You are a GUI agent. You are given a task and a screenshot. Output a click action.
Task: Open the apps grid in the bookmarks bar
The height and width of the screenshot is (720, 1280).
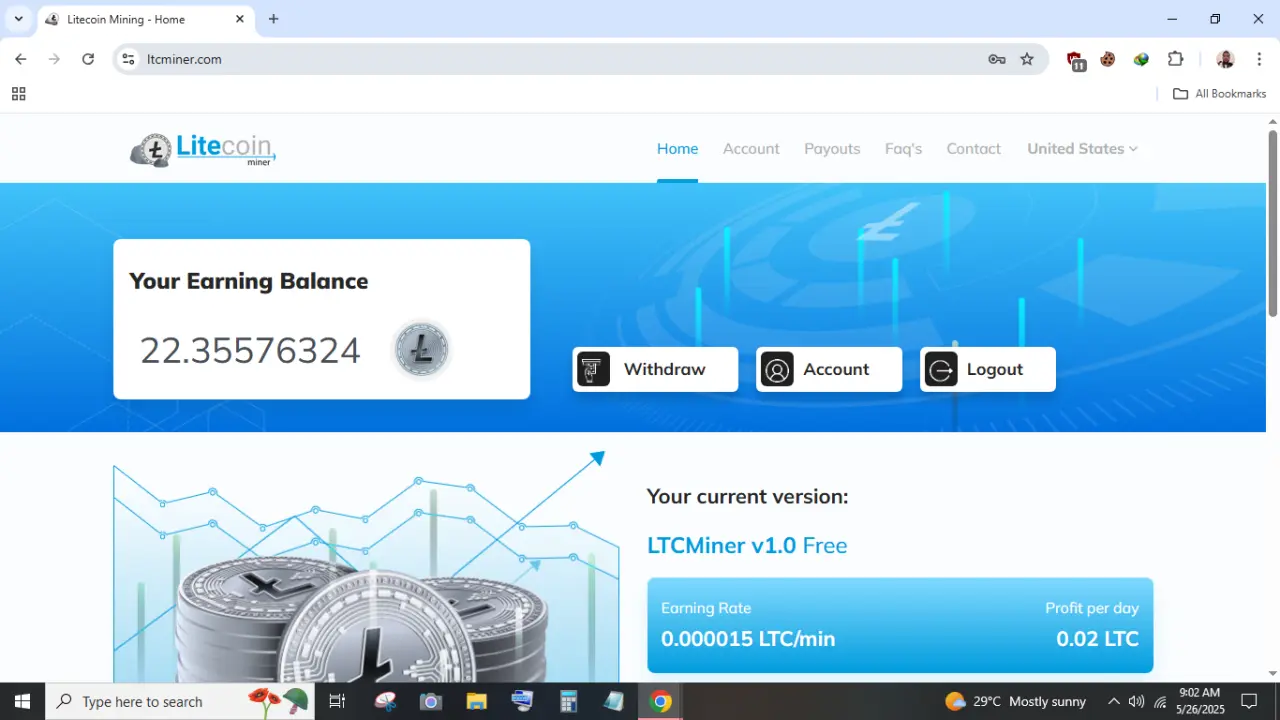pyautogui.click(x=18, y=94)
